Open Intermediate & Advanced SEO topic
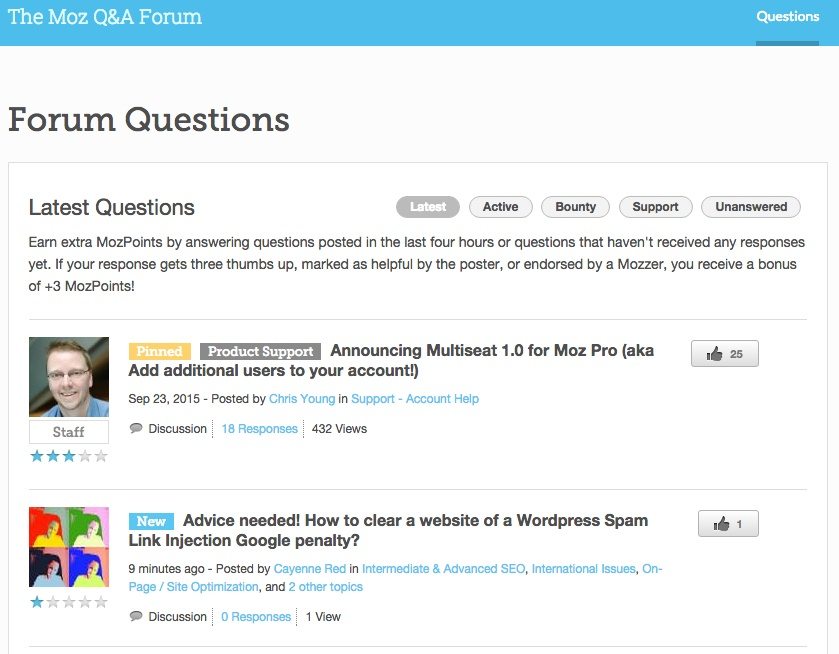 pyautogui.click(x=444, y=569)
